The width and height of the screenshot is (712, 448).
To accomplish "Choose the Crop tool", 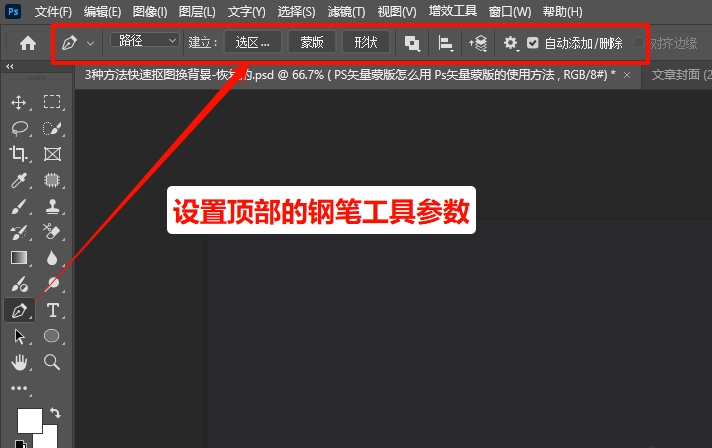I will 19,154.
